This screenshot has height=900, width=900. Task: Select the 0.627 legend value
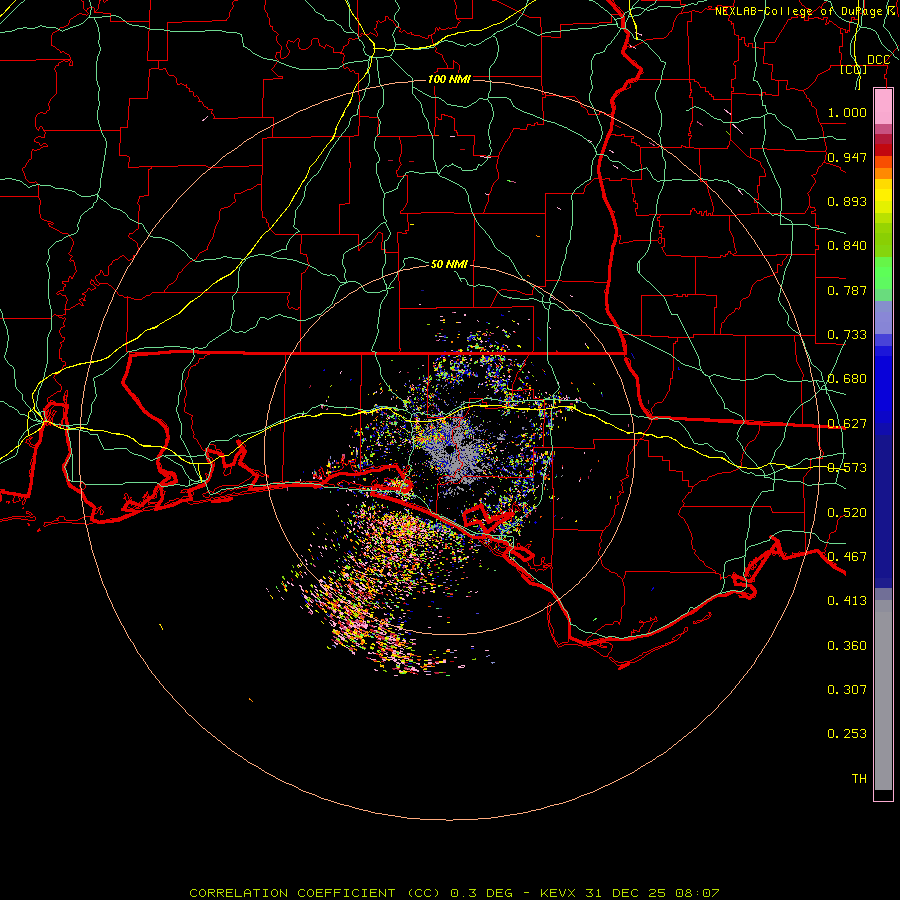847,424
